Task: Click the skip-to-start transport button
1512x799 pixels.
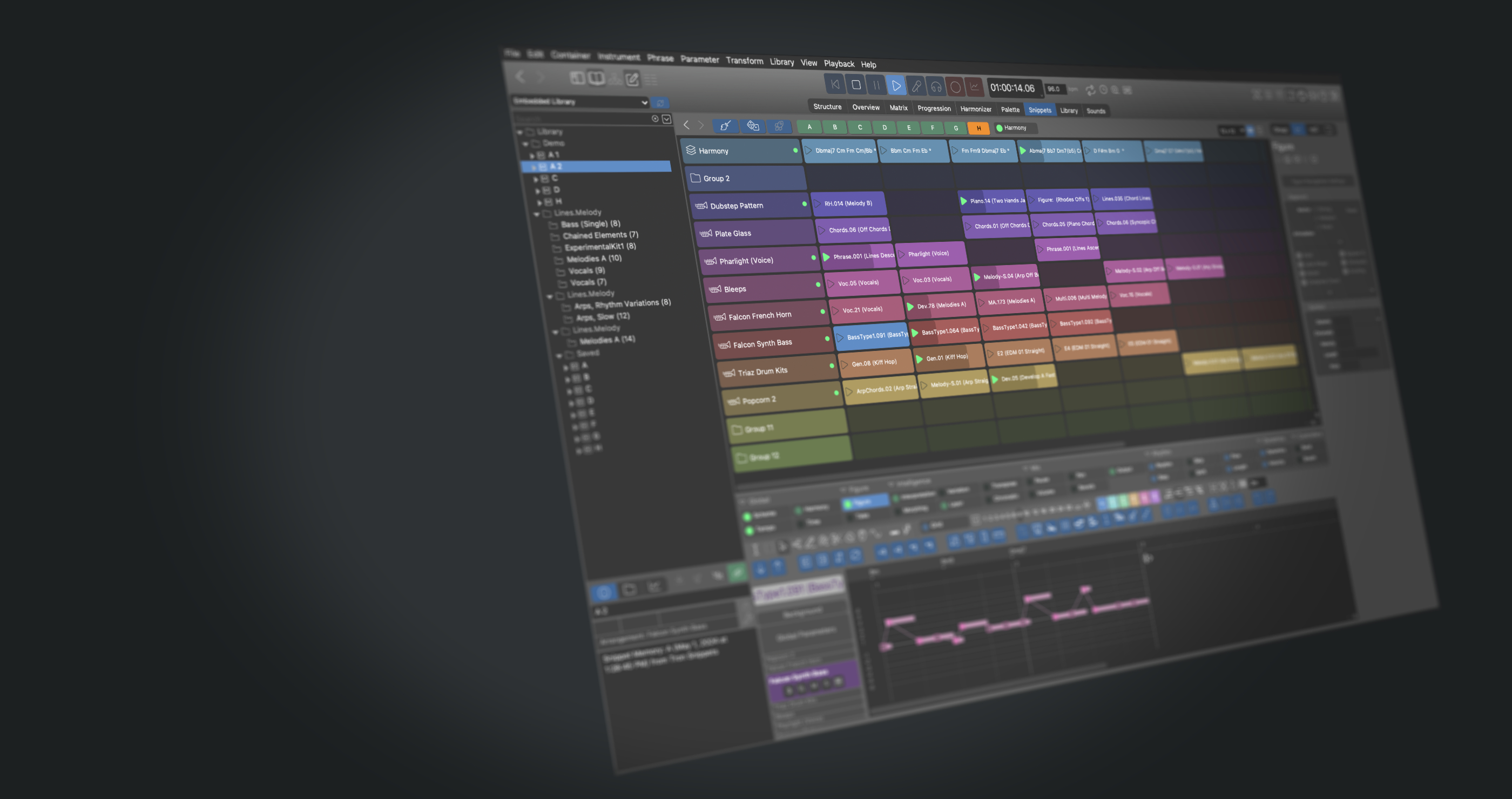Action: pyautogui.click(x=835, y=84)
